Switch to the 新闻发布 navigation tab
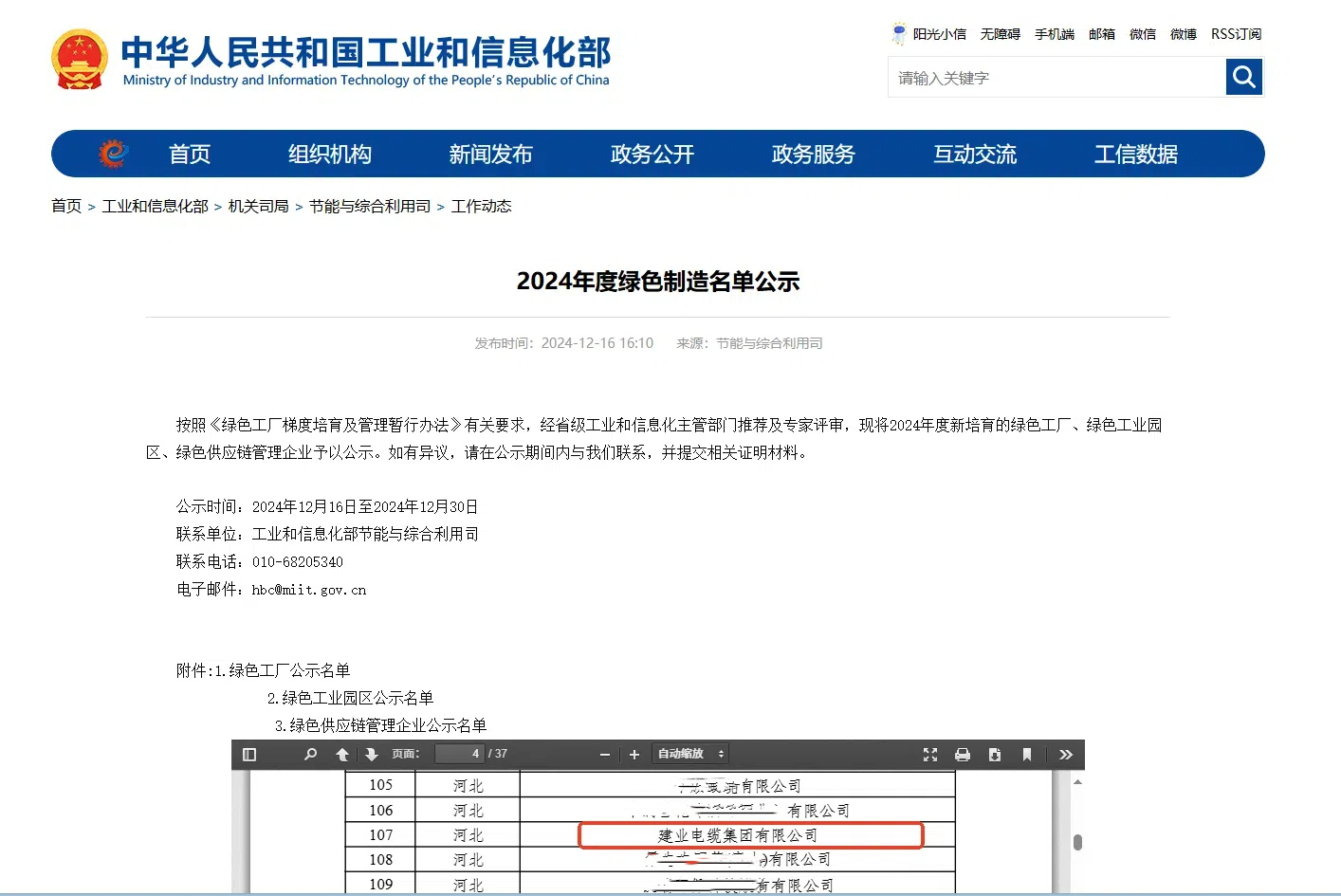This screenshot has width=1341, height=896. tap(491, 154)
